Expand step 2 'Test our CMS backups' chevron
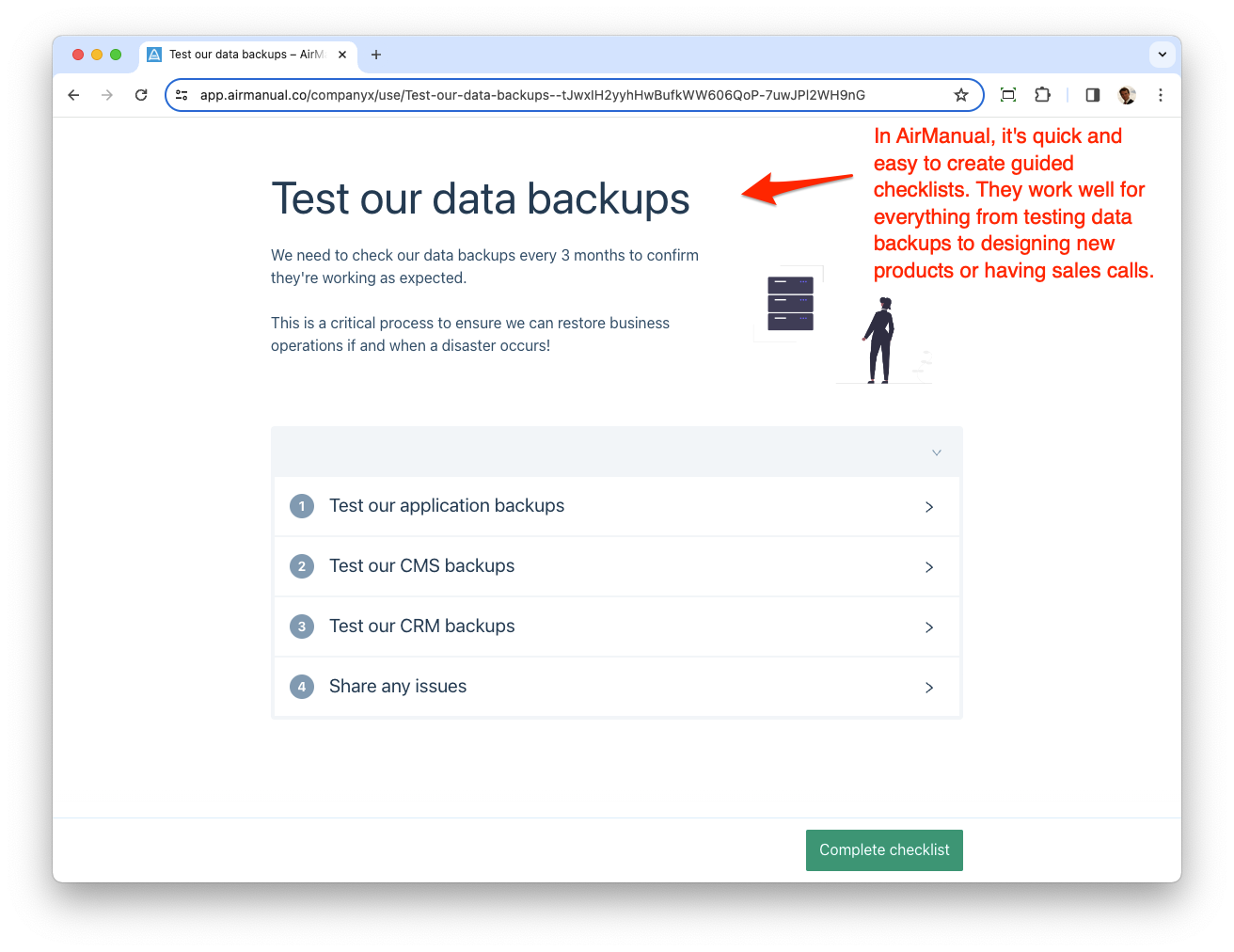Viewport: 1234px width, 952px height. coord(929,567)
